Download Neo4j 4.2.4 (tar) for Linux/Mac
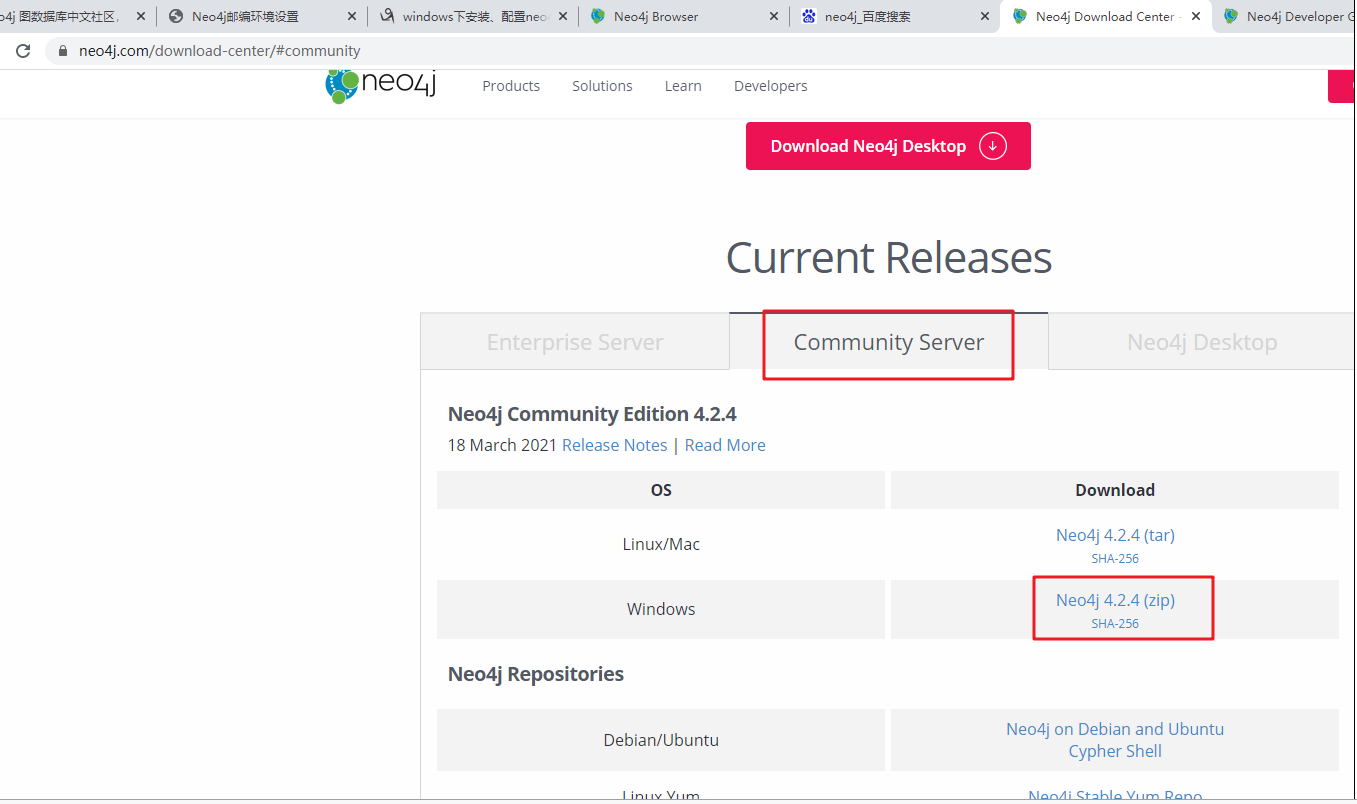Image resolution: width=1357 pixels, height=804 pixels. pyautogui.click(x=1115, y=535)
